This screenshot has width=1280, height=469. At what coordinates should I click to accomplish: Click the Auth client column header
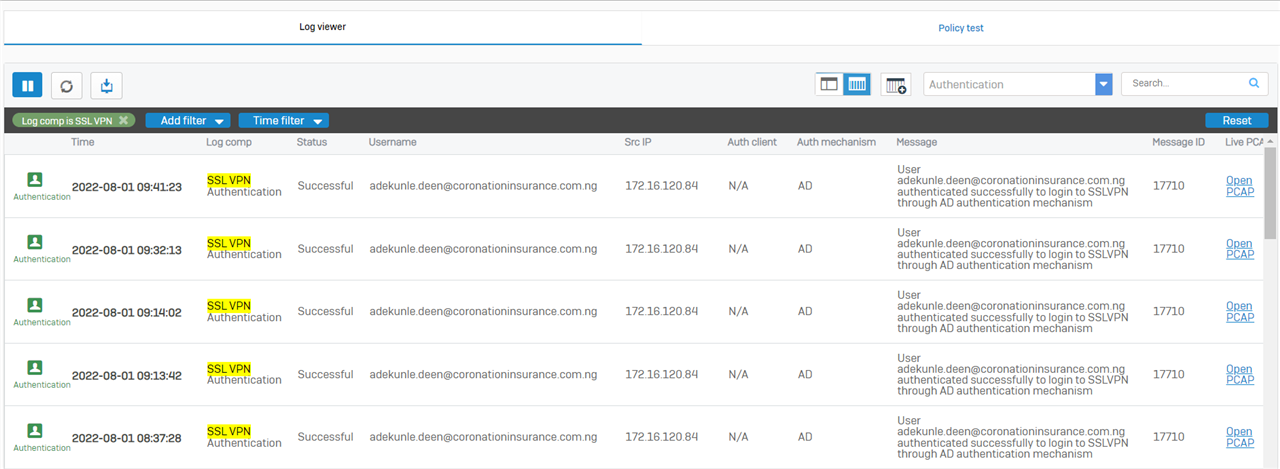(752, 142)
